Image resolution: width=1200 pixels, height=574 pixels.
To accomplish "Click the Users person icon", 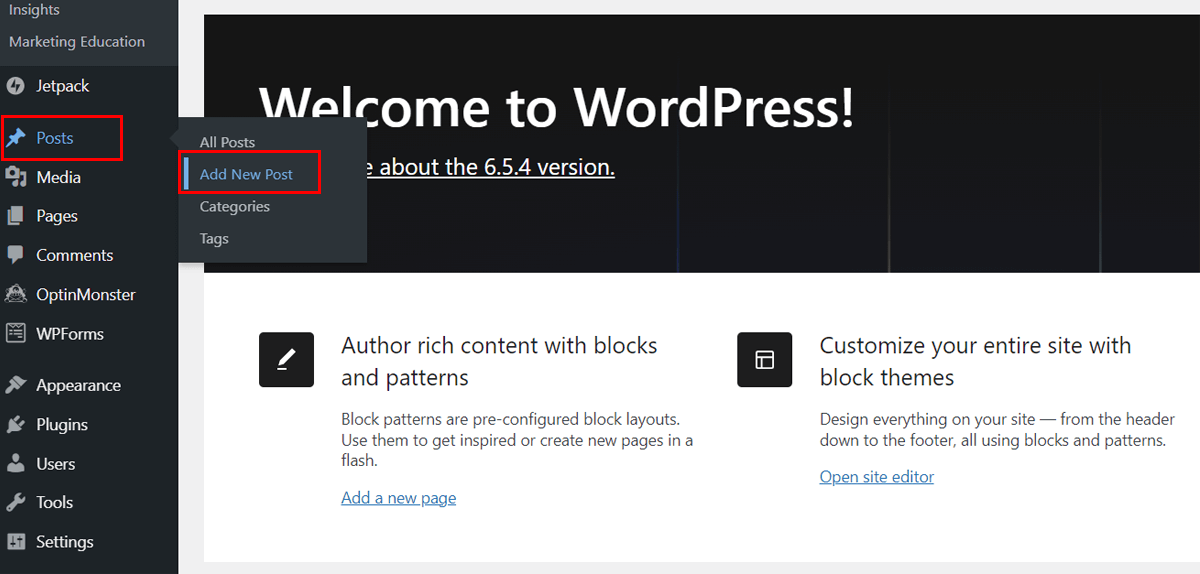I will 15,463.
